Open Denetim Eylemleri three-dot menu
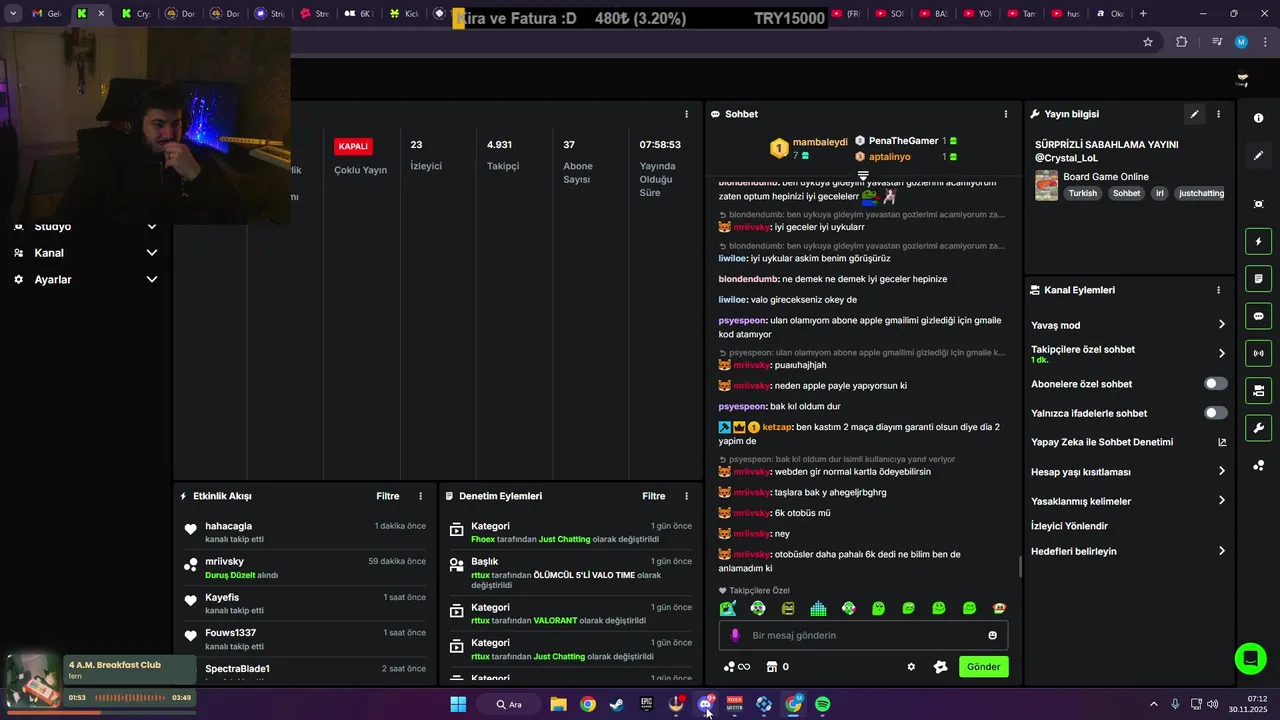This screenshot has height=720, width=1280. tap(686, 496)
